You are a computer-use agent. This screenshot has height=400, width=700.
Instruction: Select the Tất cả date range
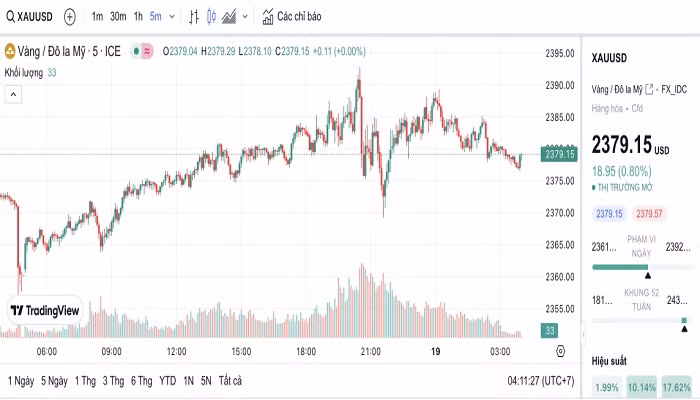point(230,381)
